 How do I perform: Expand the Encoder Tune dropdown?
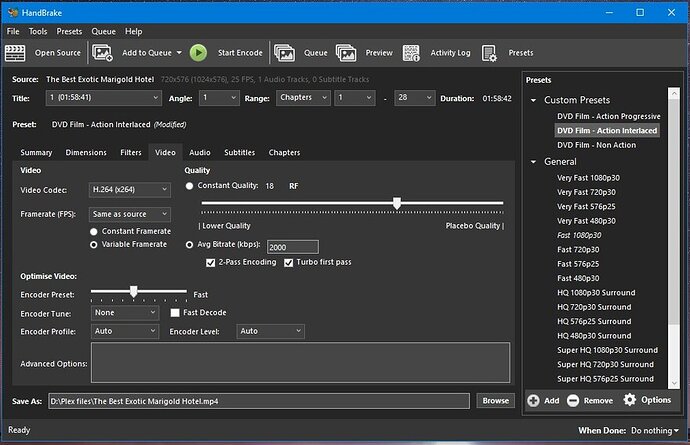[x=124, y=313]
